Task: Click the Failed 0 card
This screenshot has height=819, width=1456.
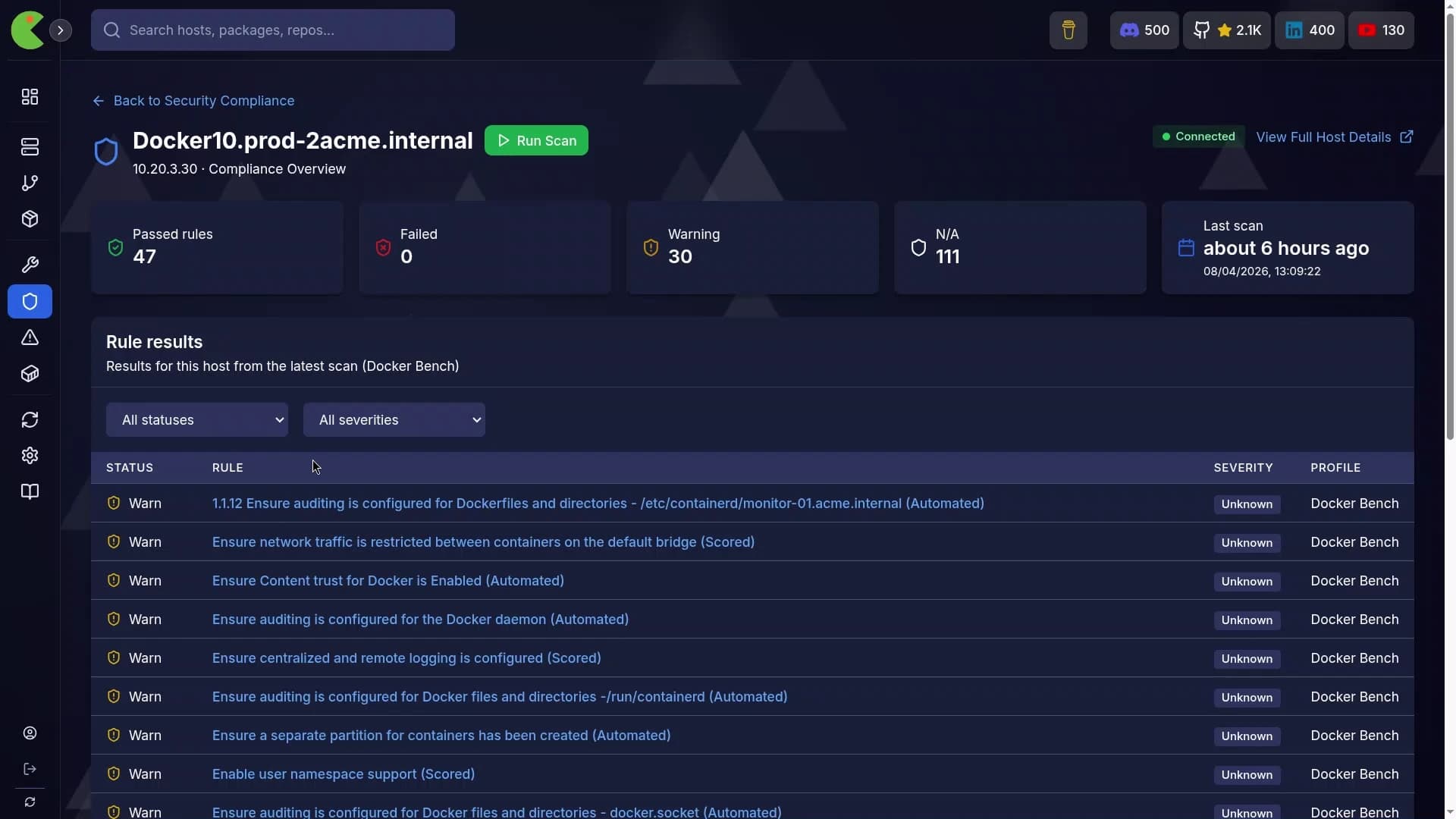Action: [485, 248]
